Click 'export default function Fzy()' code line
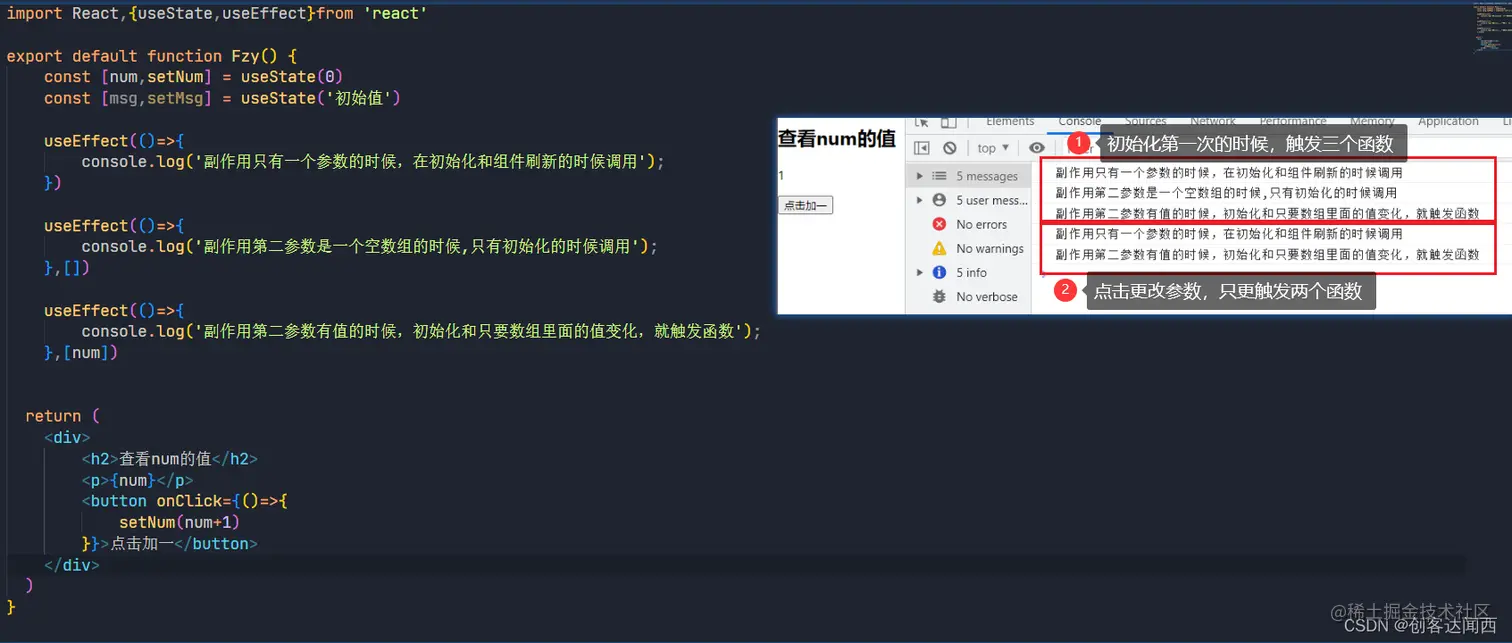 pyautogui.click(x=152, y=56)
